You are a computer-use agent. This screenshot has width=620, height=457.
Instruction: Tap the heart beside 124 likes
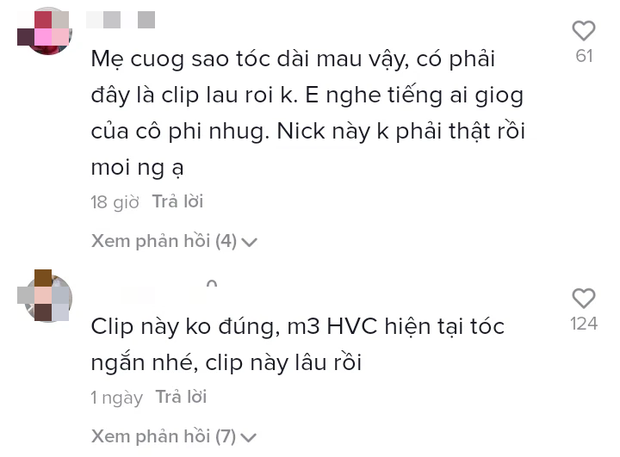click(584, 298)
